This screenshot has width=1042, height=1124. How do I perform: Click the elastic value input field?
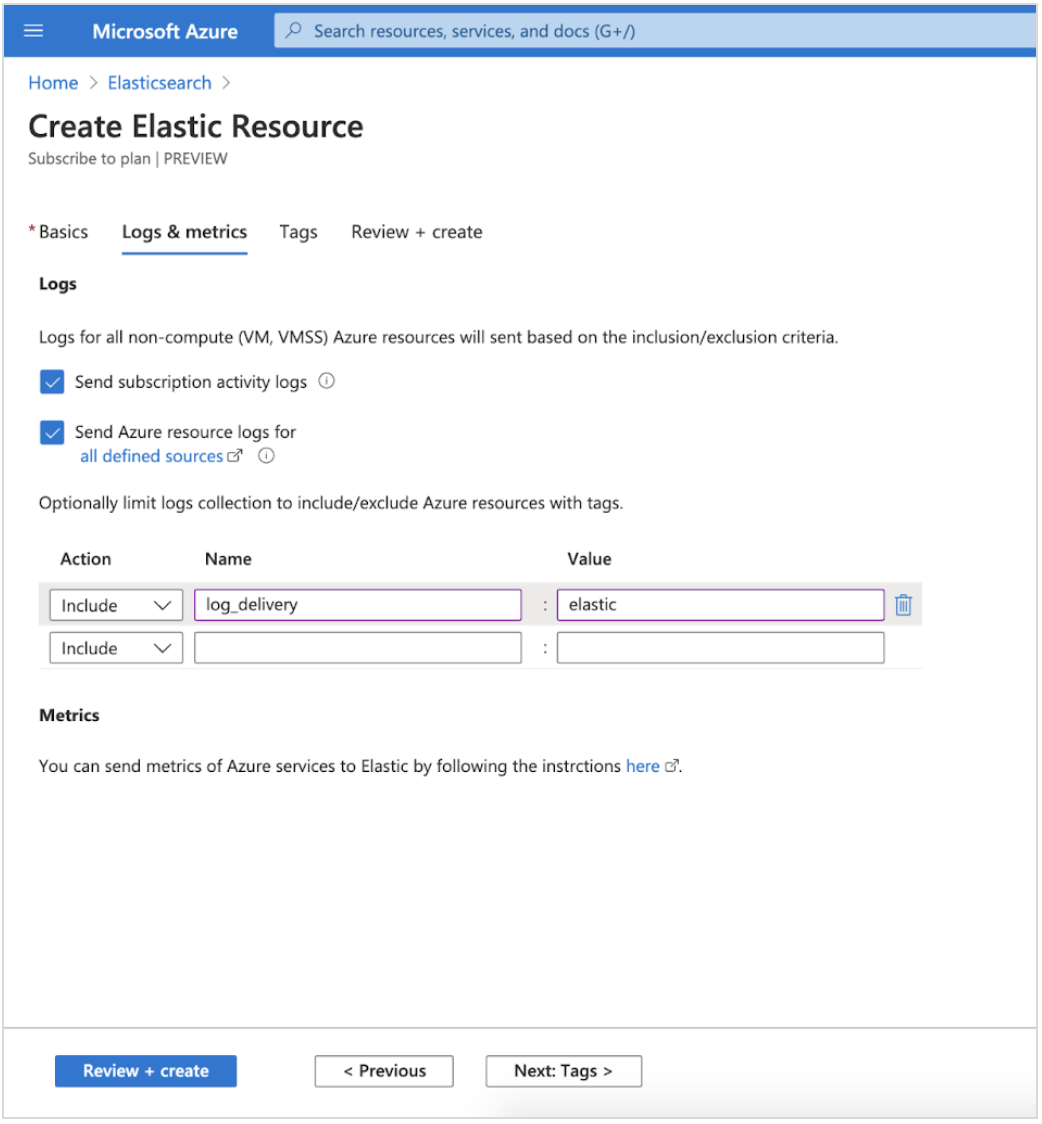tap(720, 604)
